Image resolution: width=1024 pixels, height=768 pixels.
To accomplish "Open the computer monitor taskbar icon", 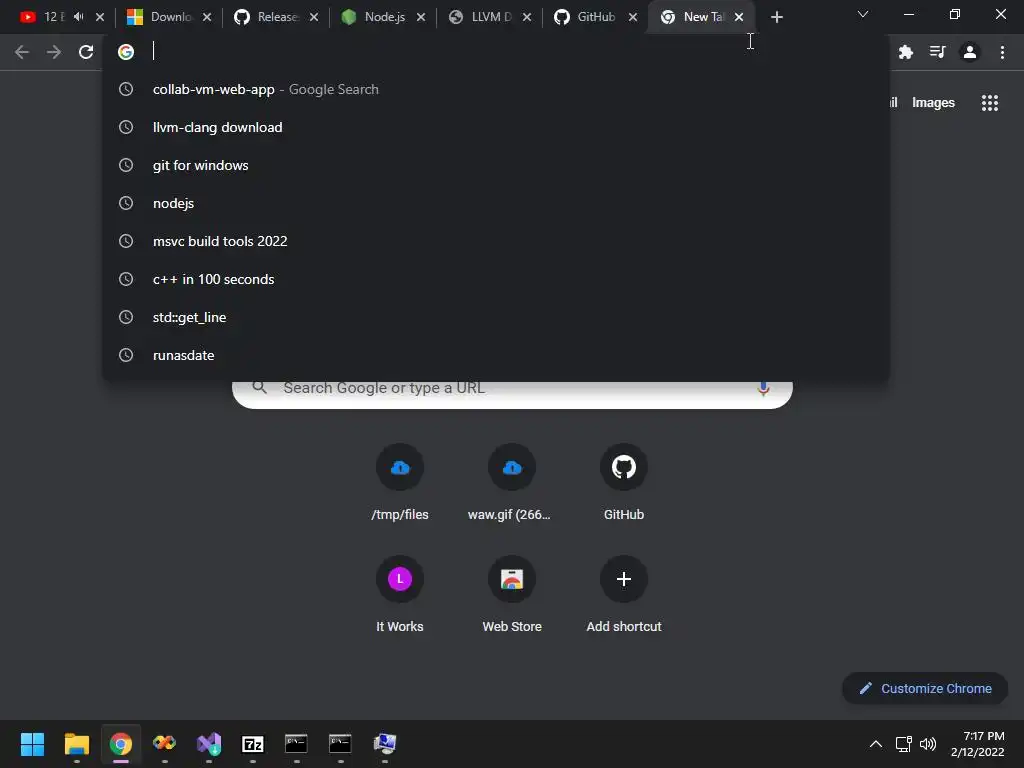I will click(385, 744).
